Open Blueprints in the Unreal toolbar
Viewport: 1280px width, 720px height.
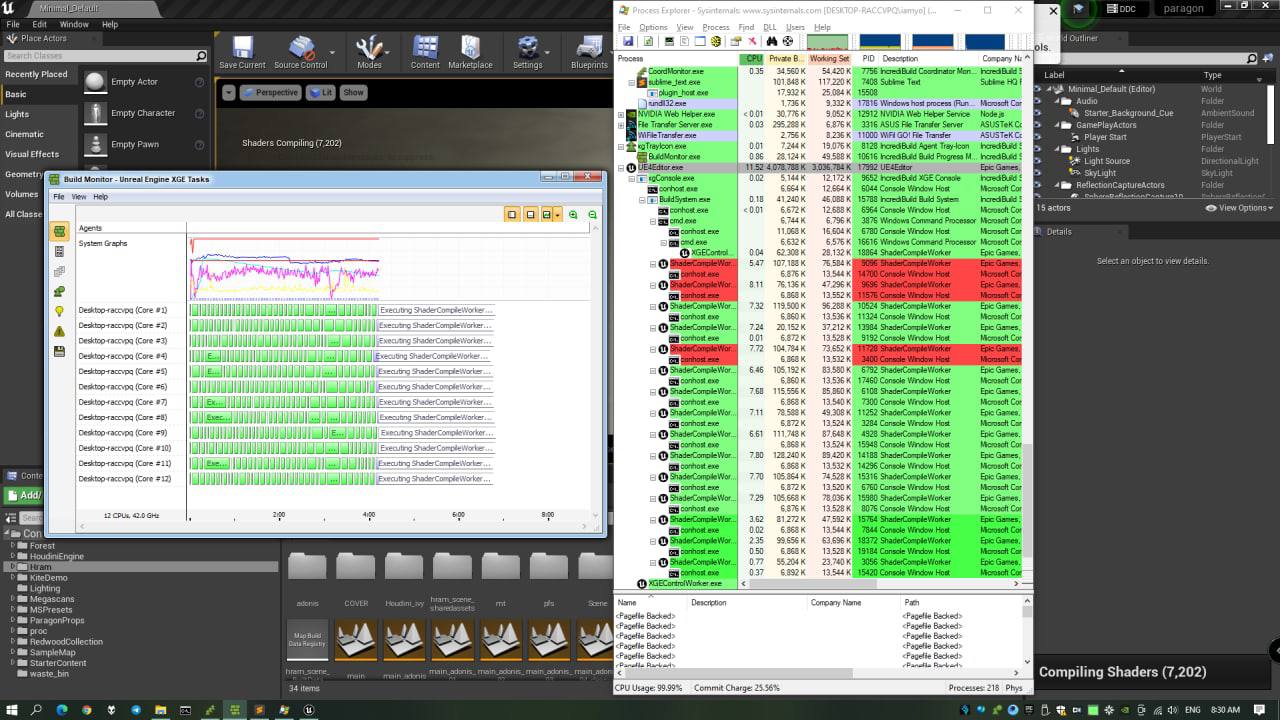point(589,53)
